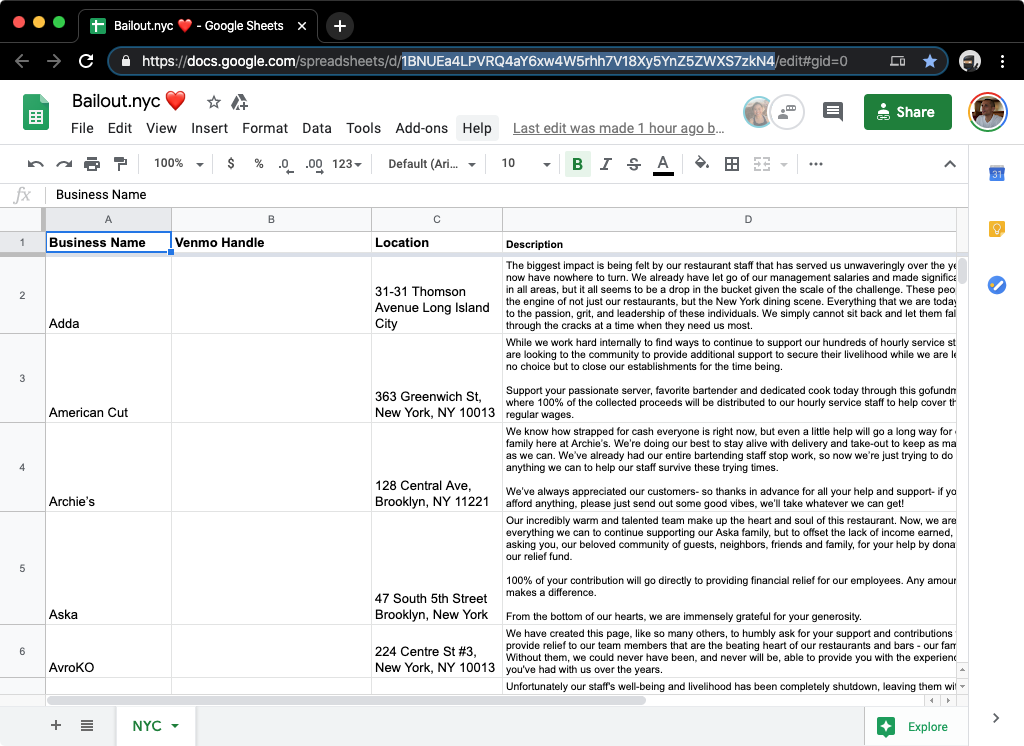The height and width of the screenshot is (746, 1024).
Task: Click the Undo icon in toolbar
Action: click(36, 164)
